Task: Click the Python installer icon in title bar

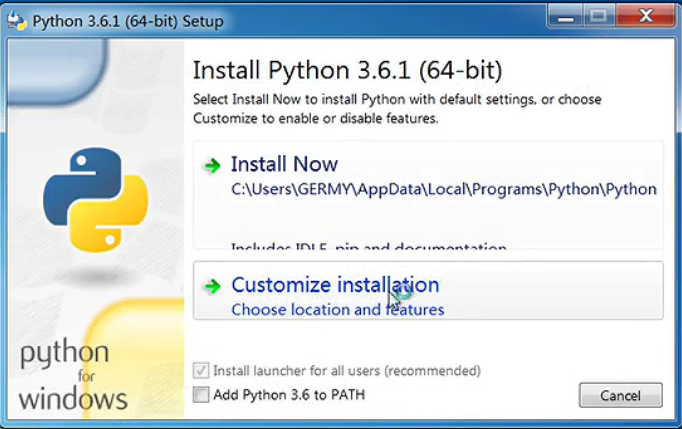Action: point(17,21)
